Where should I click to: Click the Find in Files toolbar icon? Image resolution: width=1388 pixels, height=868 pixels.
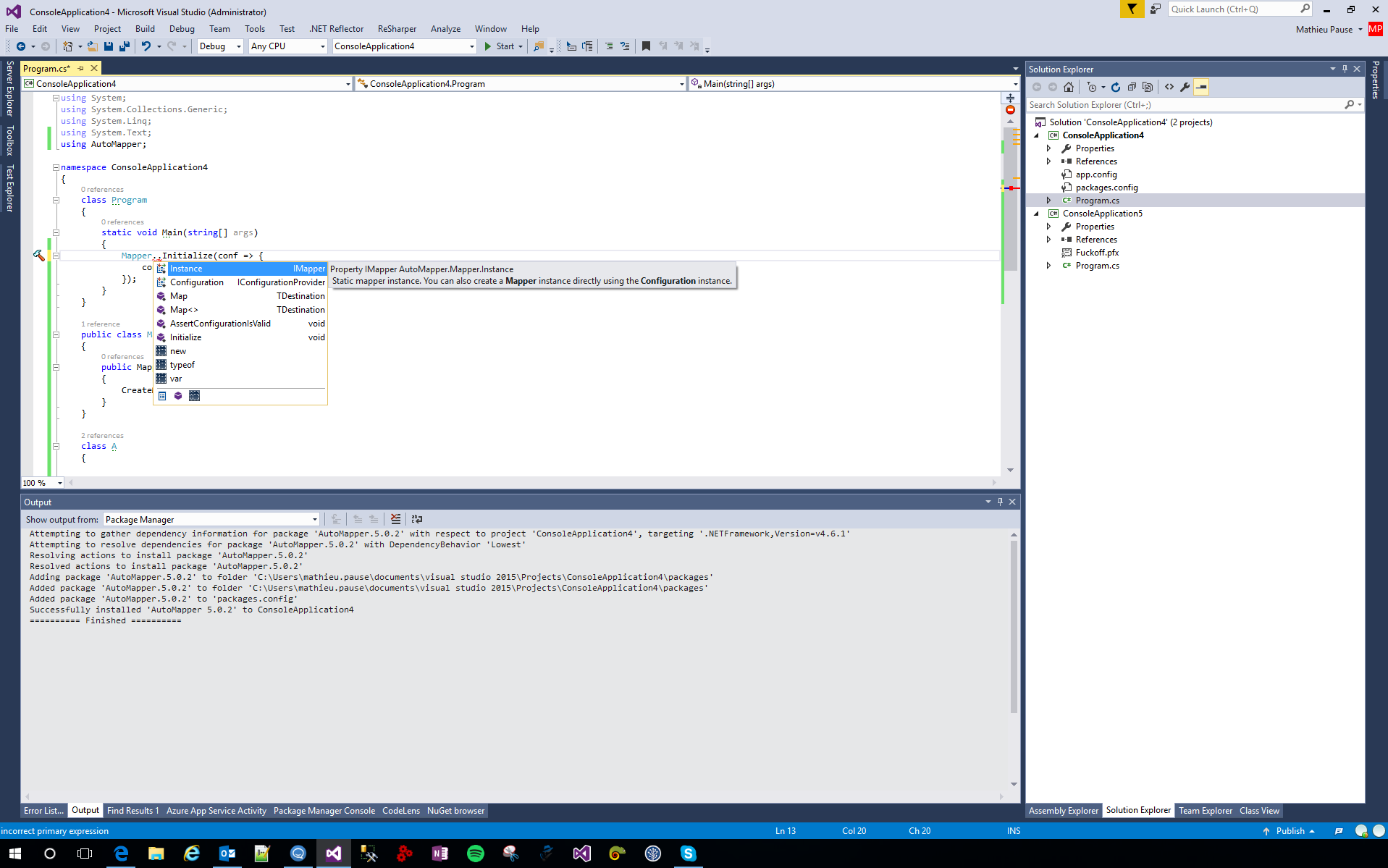coord(539,46)
